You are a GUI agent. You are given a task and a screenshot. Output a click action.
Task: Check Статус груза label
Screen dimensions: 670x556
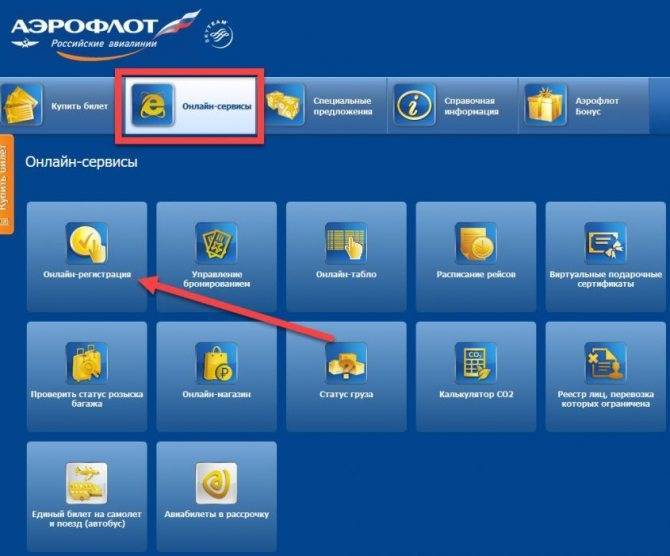346,394
